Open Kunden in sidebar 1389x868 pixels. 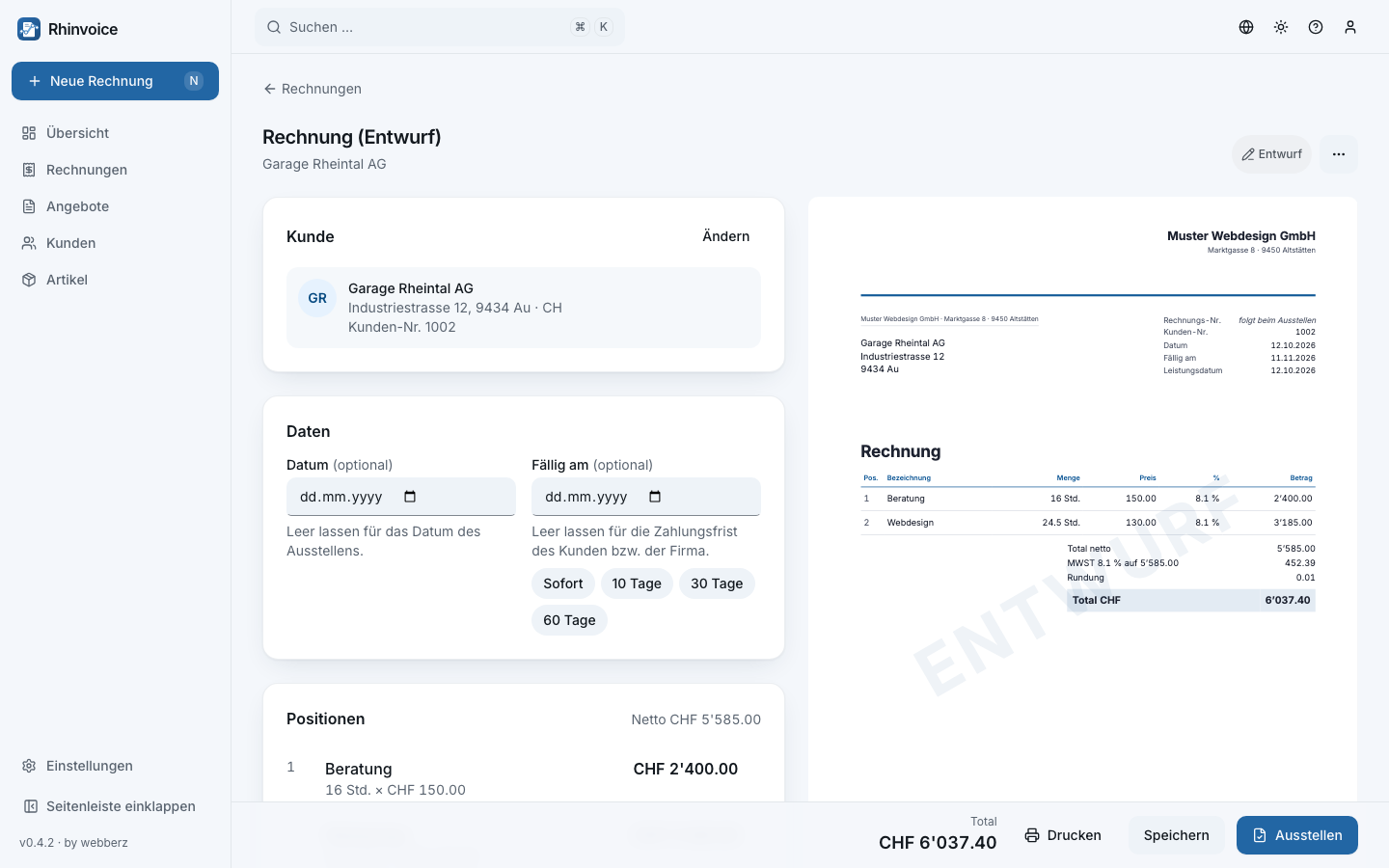115,243
